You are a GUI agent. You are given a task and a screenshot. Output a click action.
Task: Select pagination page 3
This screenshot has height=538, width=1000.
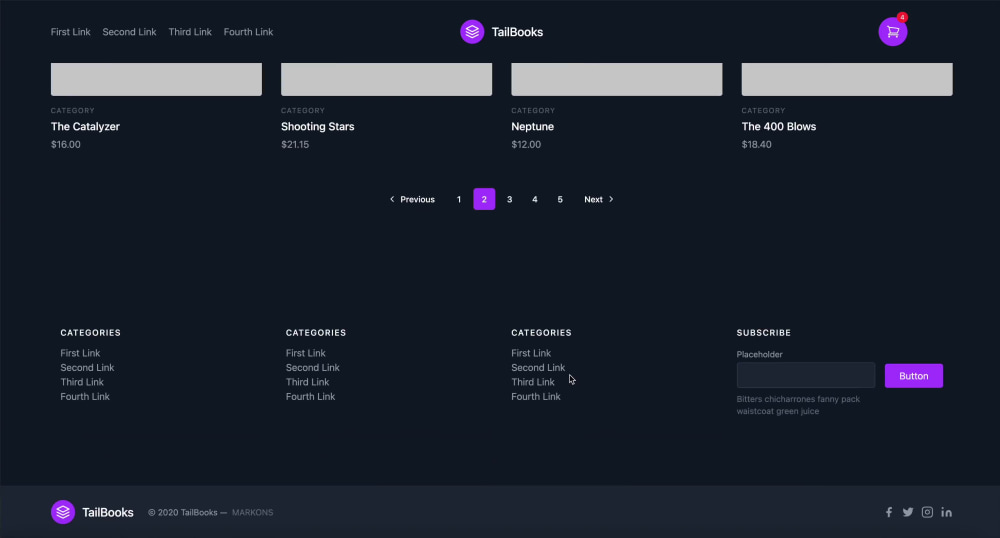coord(510,200)
